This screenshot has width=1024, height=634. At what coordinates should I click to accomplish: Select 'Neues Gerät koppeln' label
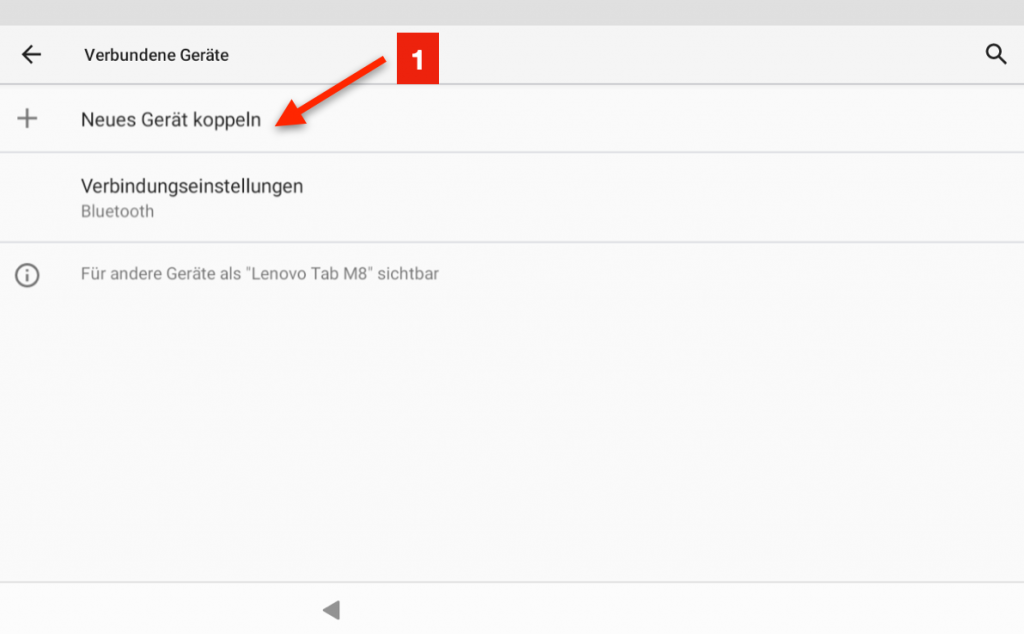(x=170, y=120)
